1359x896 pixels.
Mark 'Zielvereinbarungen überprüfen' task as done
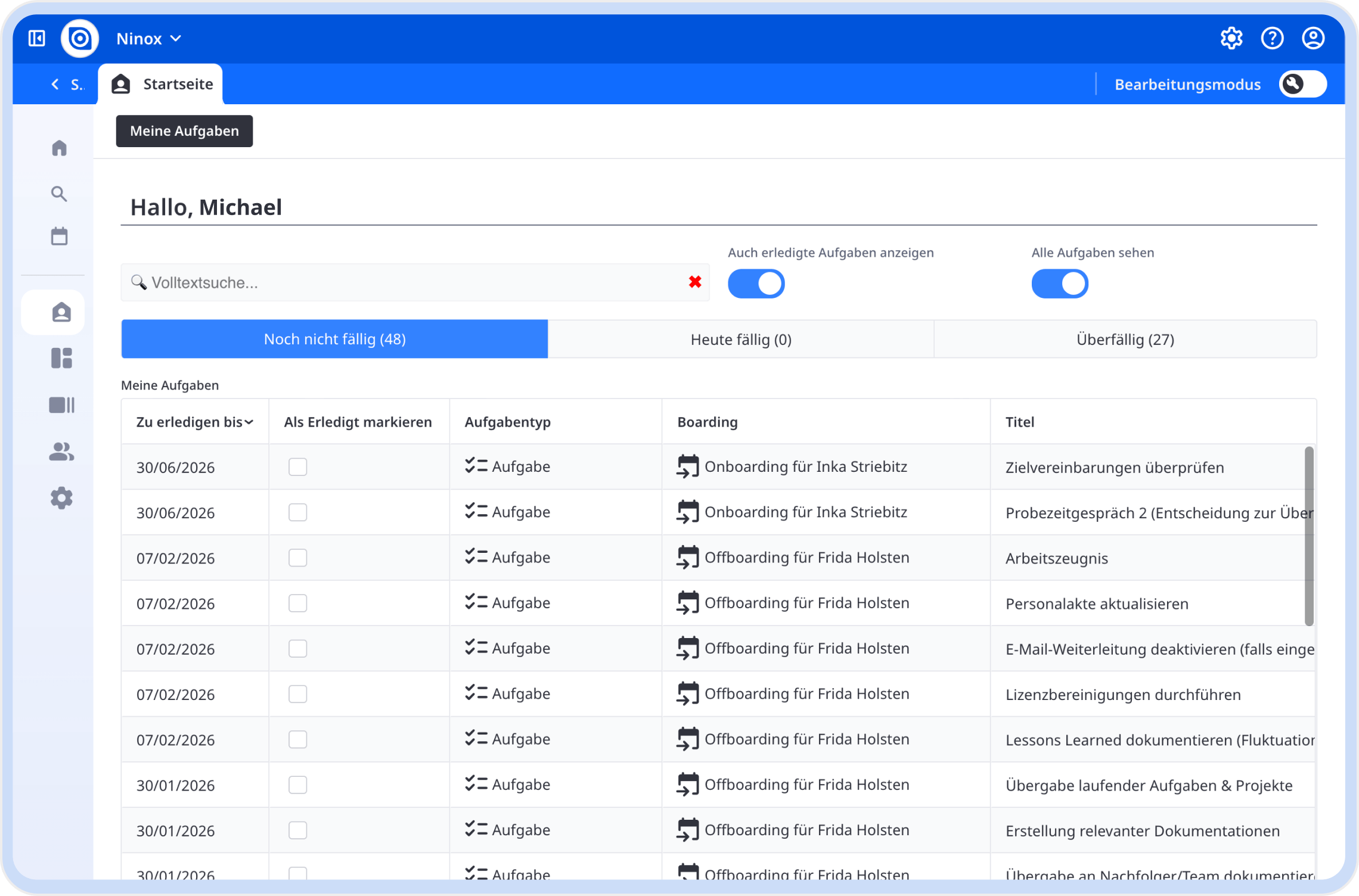297,466
